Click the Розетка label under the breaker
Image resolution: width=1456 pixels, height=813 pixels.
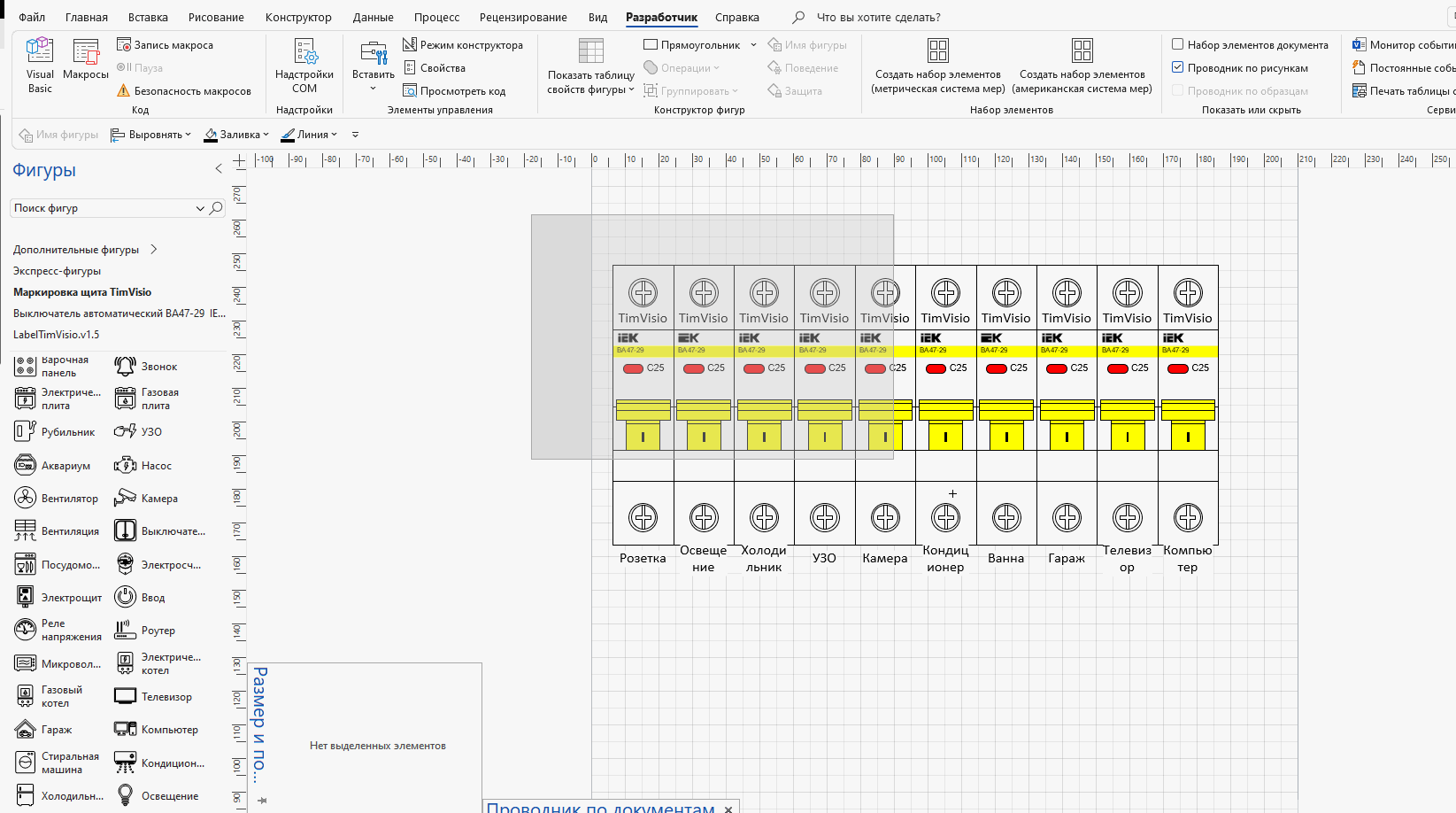point(643,559)
